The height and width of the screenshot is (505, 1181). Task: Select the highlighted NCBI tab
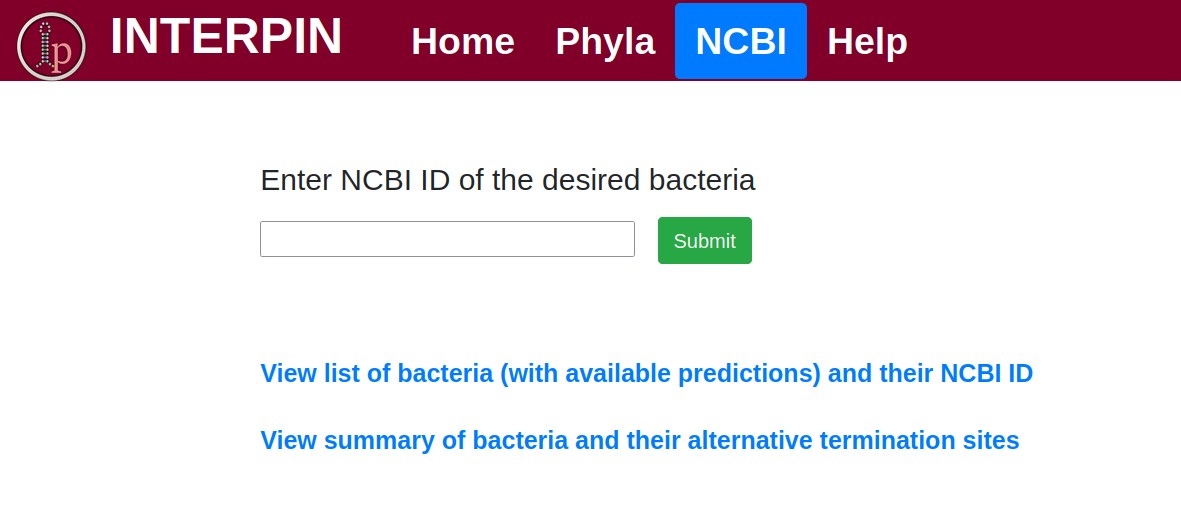click(x=740, y=41)
